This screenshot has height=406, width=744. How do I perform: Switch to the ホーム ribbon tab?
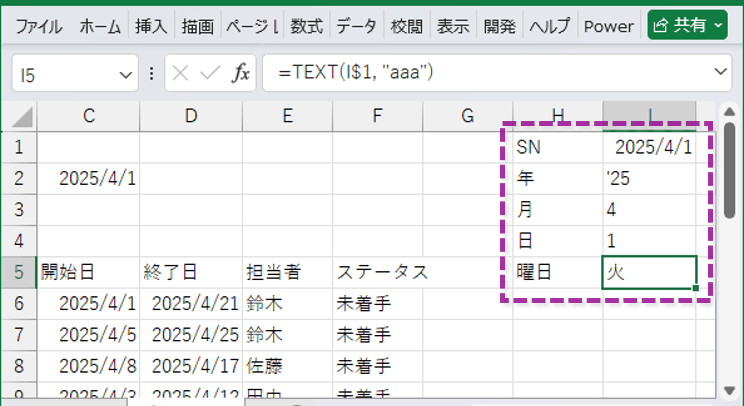pyautogui.click(x=100, y=26)
